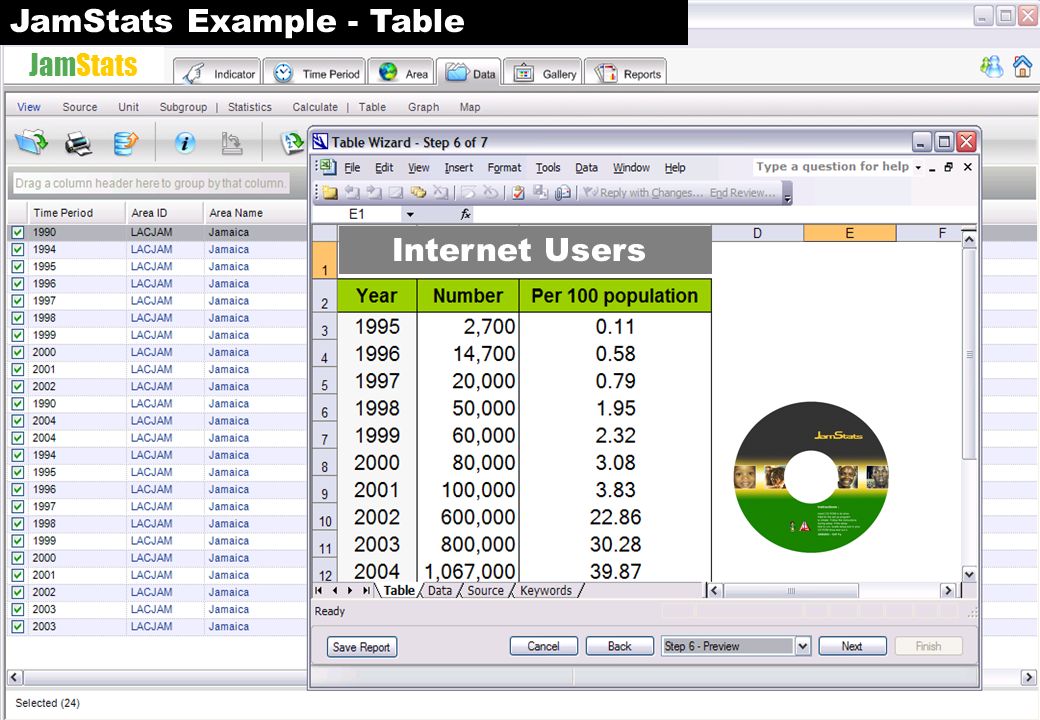This screenshot has height=720, width=1040.
Task: Click the New Comment folder icon in review toolbar
Action: point(330,193)
